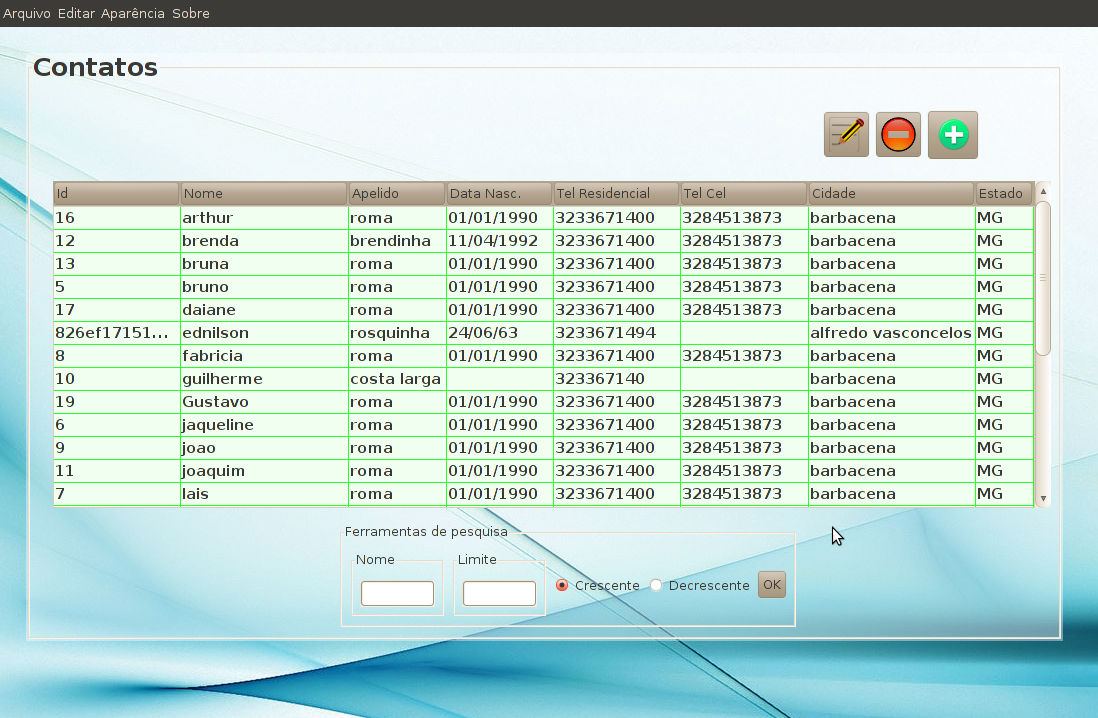Viewport: 1098px width, 718px height.
Task: Click id cell 11
Action: point(116,471)
